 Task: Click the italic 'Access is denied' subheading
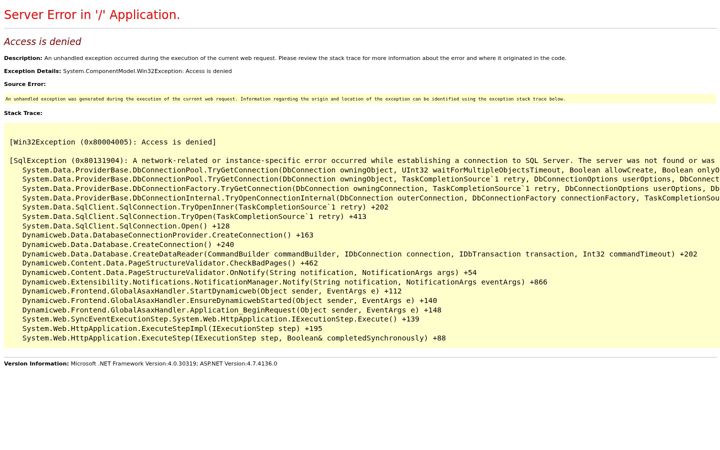pyautogui.click(x=42, y=41)
